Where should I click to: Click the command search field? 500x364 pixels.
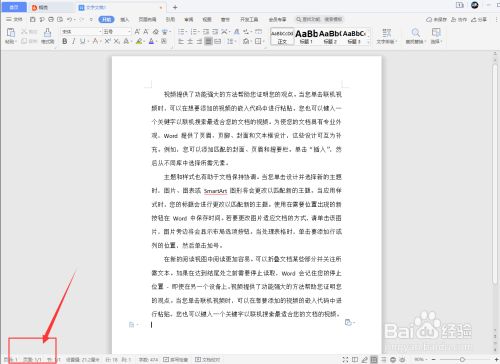[319, 20]
